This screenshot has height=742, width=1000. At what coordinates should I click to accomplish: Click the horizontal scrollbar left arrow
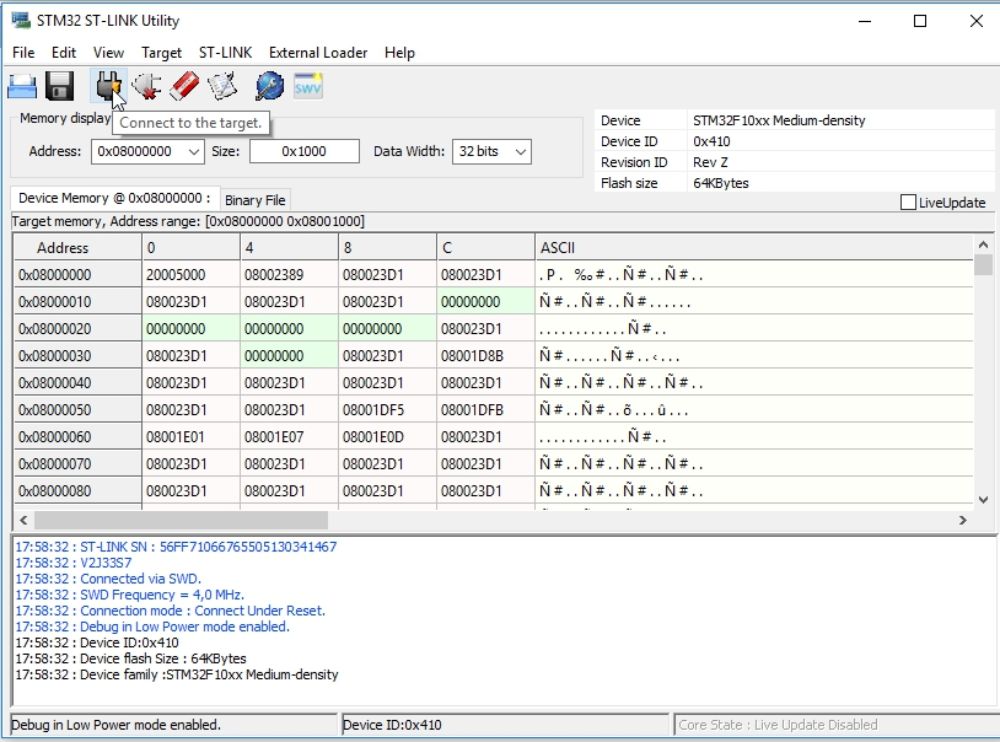24,520
